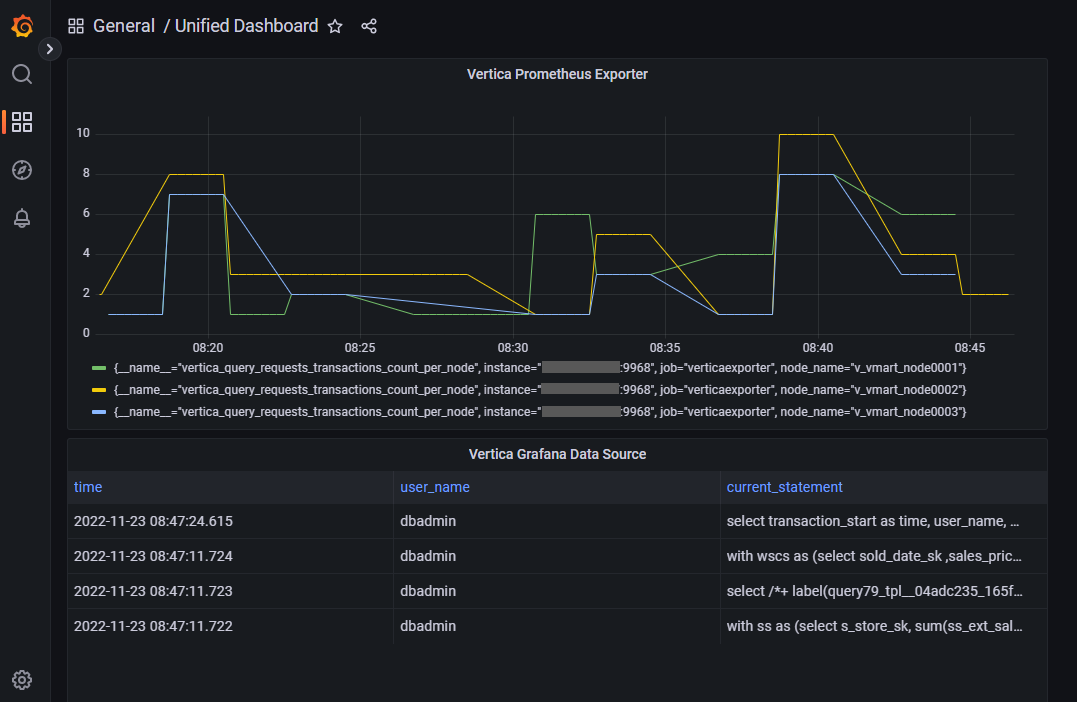Screen dimensions: 1077x702
Task: Select the 08:47:24.615 time cell
Action: [x=230, y=521]
